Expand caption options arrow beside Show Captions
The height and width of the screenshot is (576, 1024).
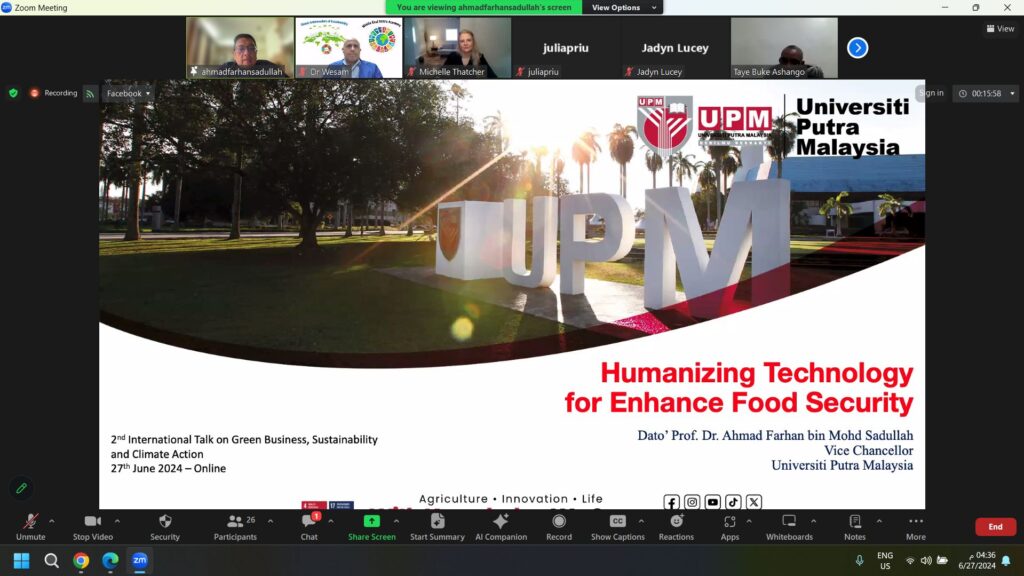coord(641,521)
